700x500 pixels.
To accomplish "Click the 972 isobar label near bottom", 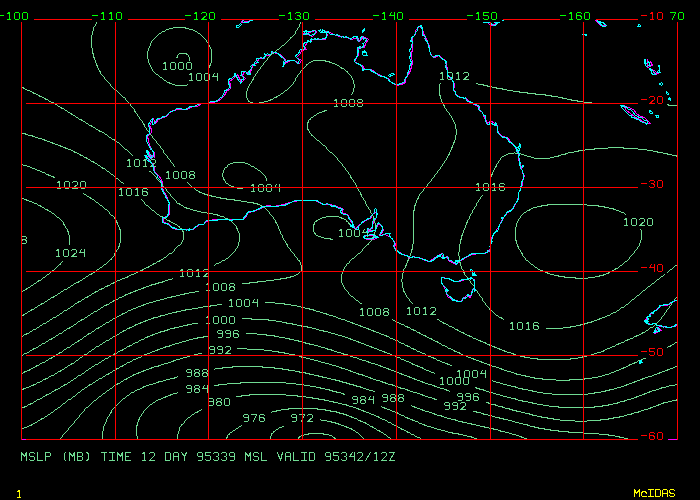I will [301, 417].
